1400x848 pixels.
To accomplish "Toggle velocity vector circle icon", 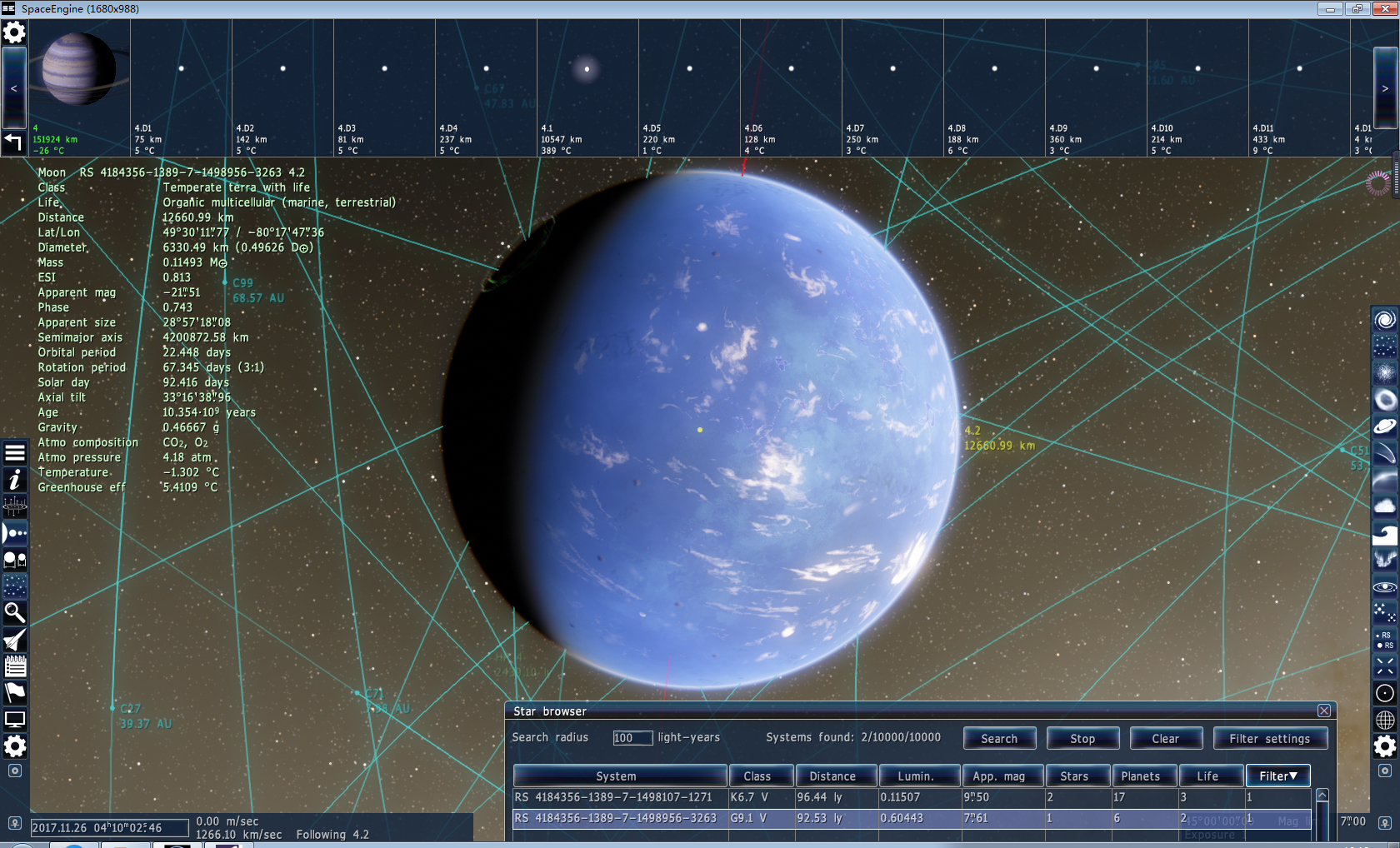I will click(x=1385, y=693).
